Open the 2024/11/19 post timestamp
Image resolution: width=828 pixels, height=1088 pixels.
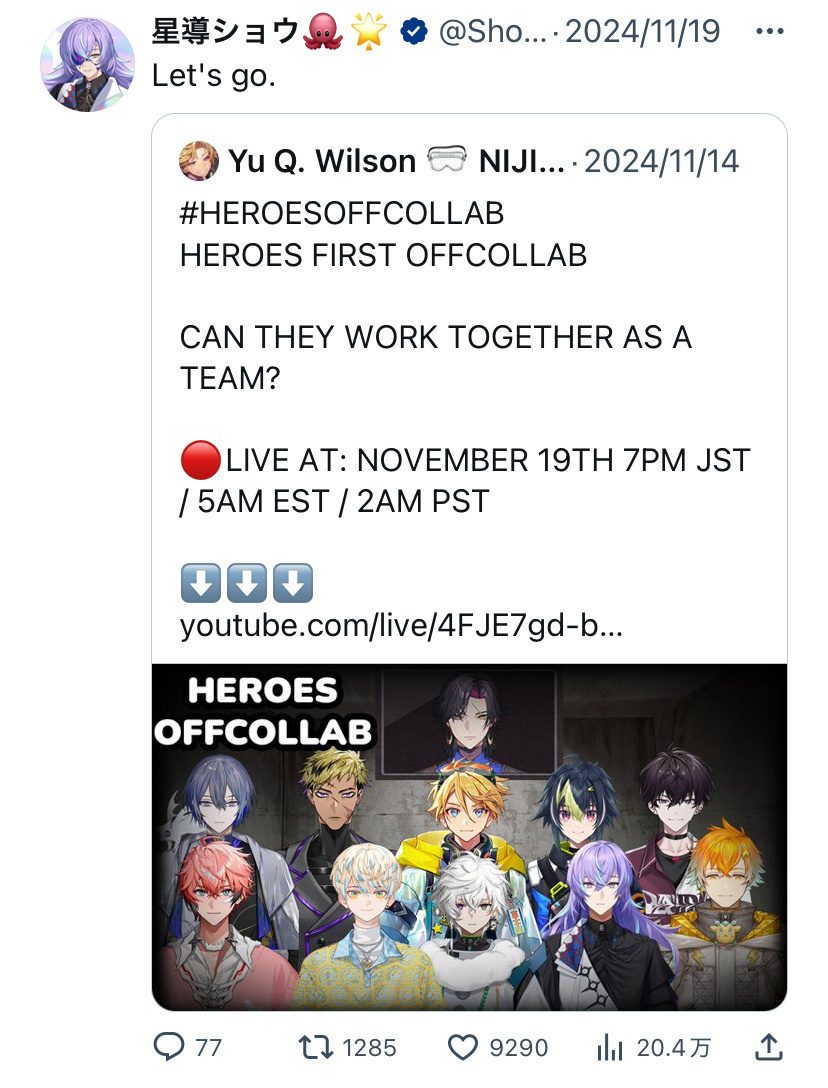click(643, 31)
